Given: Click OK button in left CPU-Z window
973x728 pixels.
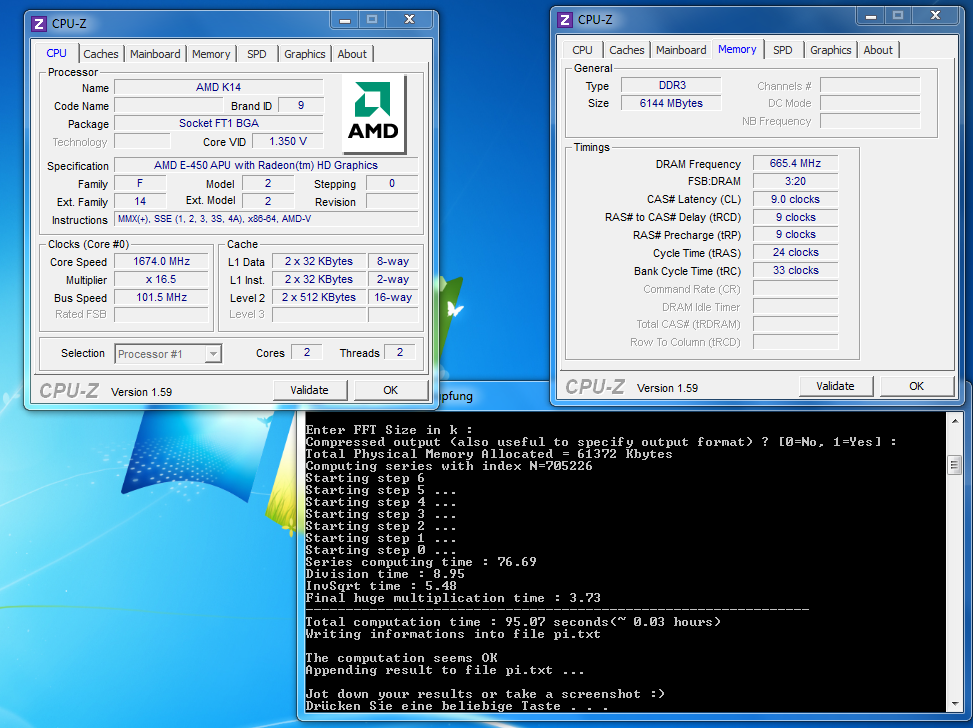Looking at the screenshot, I should (x=391, y=390).
